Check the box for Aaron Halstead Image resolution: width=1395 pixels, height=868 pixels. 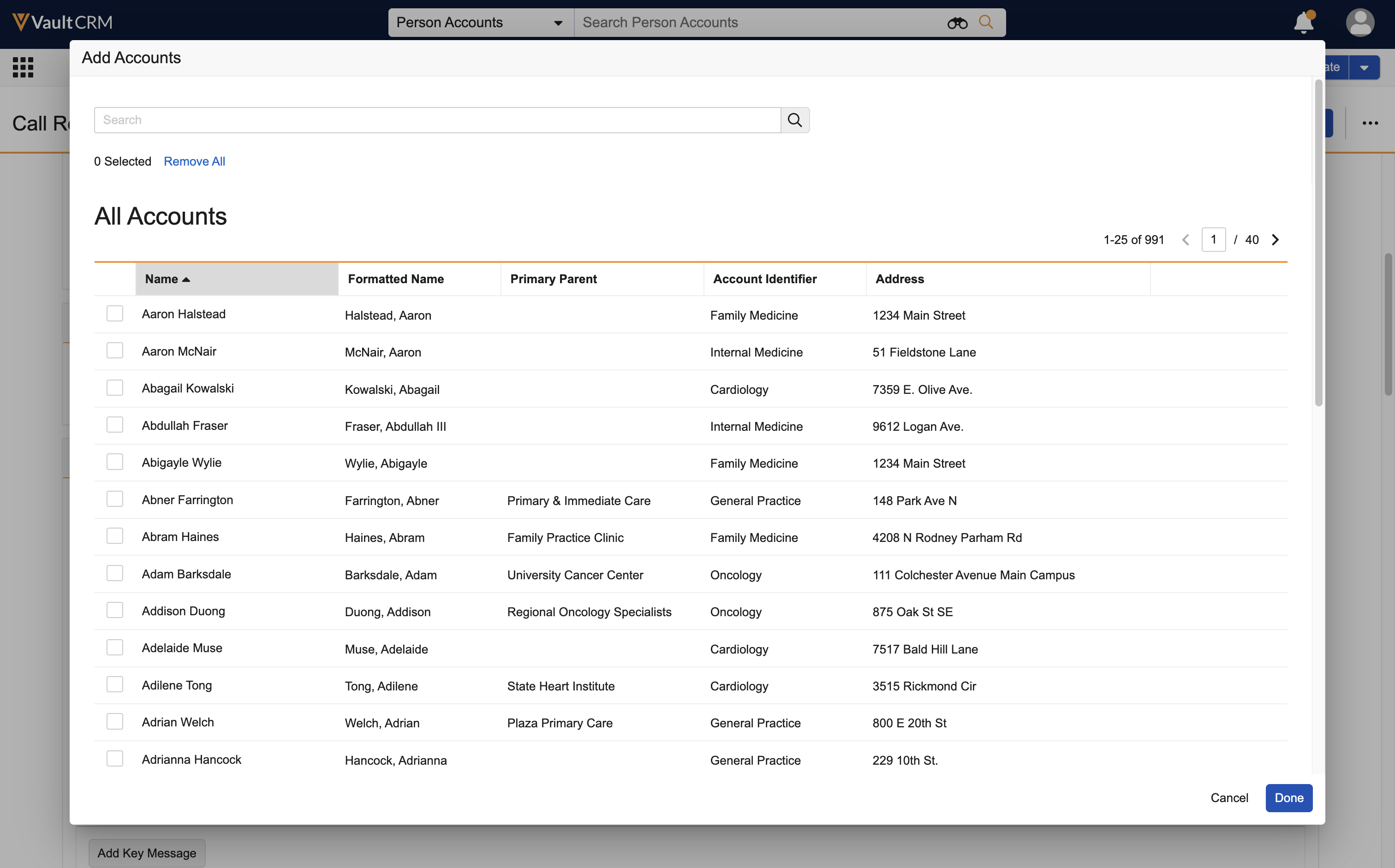(115, 314)
